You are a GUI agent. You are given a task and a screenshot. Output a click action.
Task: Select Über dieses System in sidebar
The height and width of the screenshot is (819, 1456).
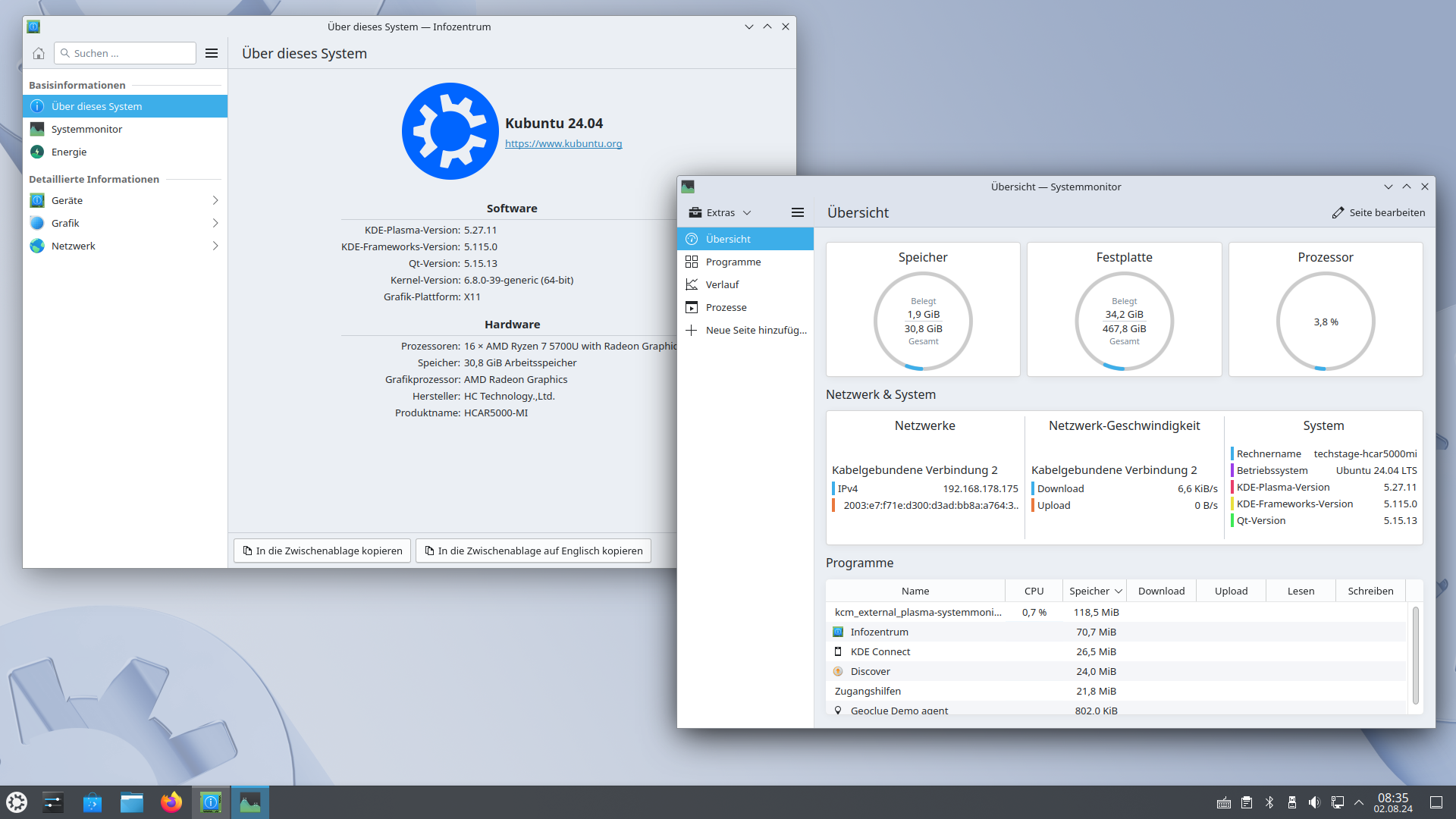(x=125, y=106)
